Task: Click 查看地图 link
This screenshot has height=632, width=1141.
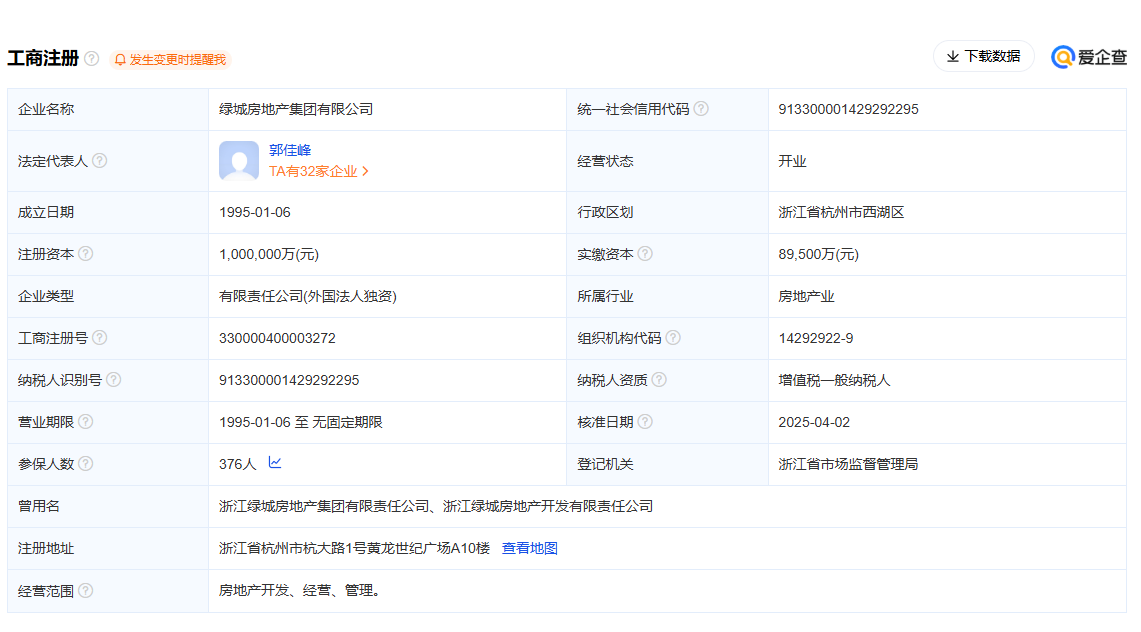Action: click(530, 548)
